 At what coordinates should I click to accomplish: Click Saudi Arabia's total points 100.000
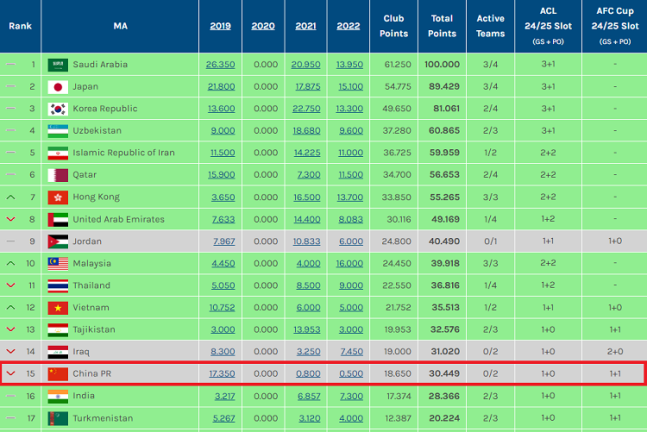(x=442, y=64)
